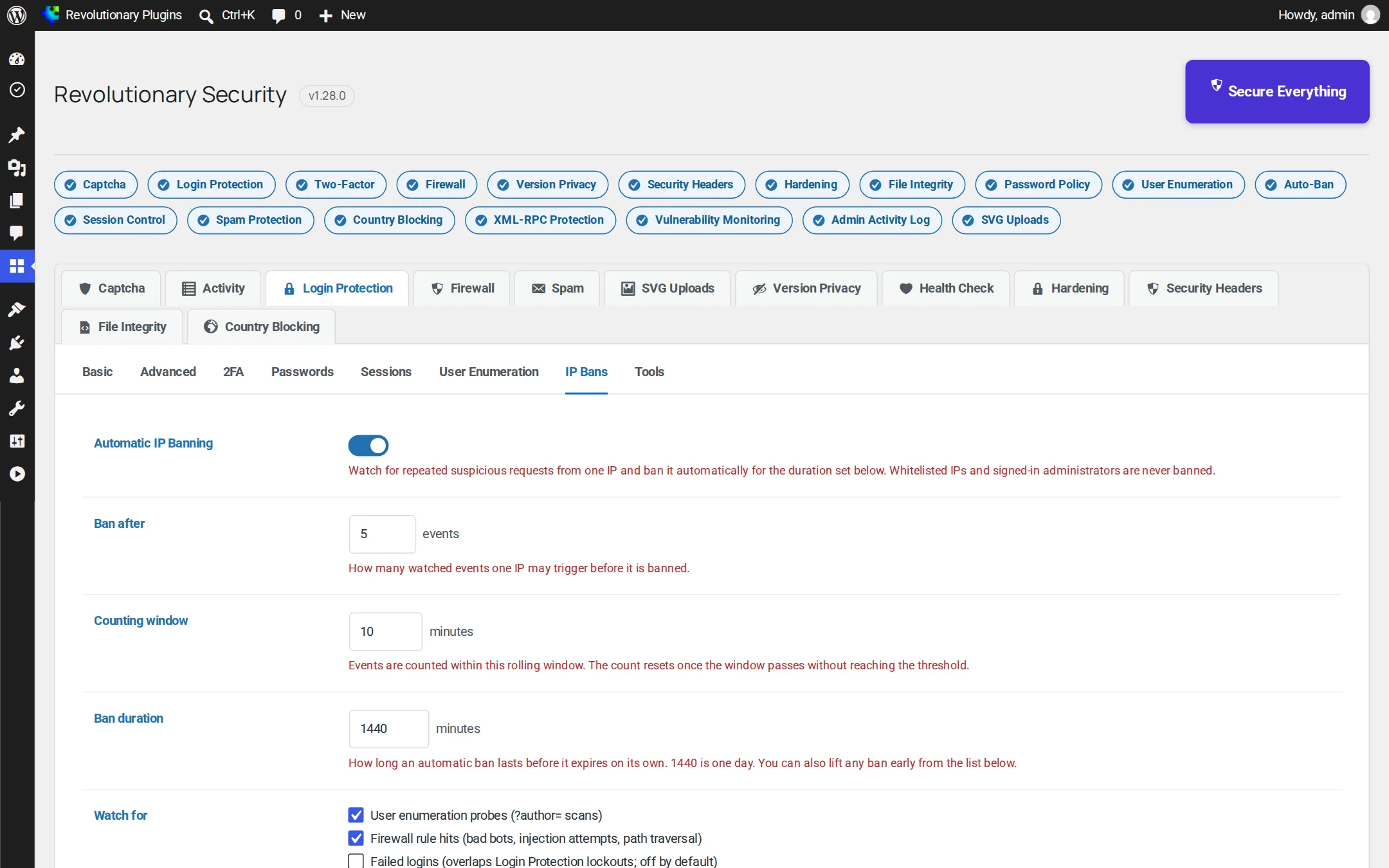Switch to the Advanced sub-tab
This screenshot has height=868, width=1389.
(x=168, y=372)
